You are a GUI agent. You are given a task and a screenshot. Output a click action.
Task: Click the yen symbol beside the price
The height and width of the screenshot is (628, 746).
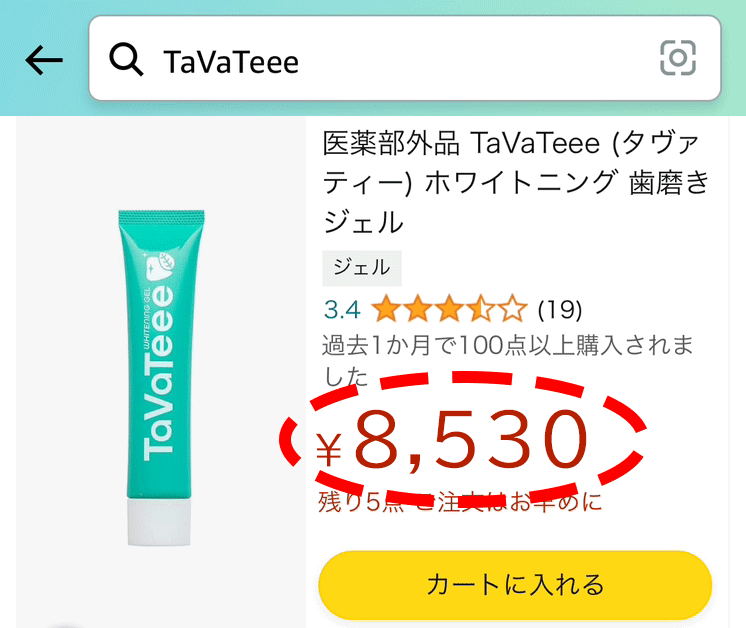[329, 450]
